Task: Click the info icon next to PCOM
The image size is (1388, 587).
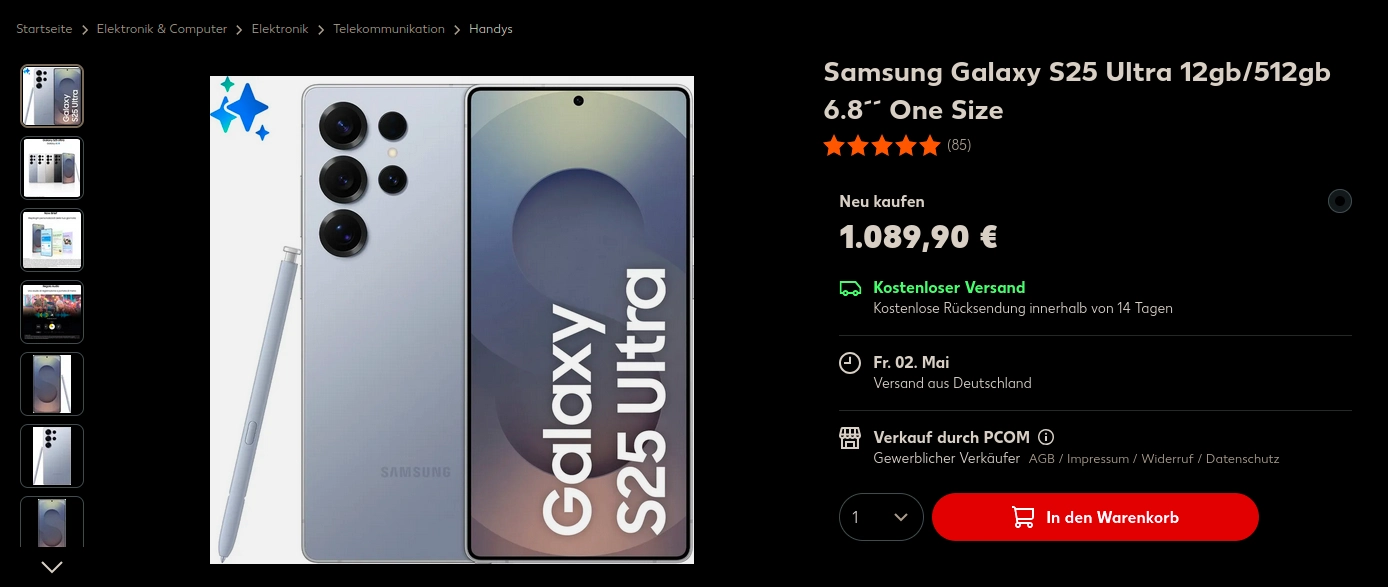Action: [1046, 437]
